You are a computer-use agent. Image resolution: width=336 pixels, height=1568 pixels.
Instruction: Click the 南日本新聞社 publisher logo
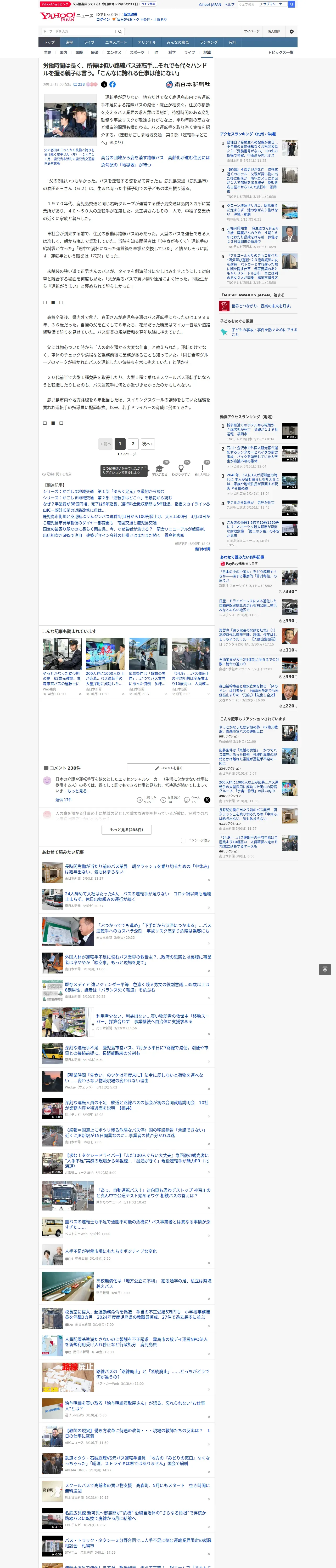[188, 85]
